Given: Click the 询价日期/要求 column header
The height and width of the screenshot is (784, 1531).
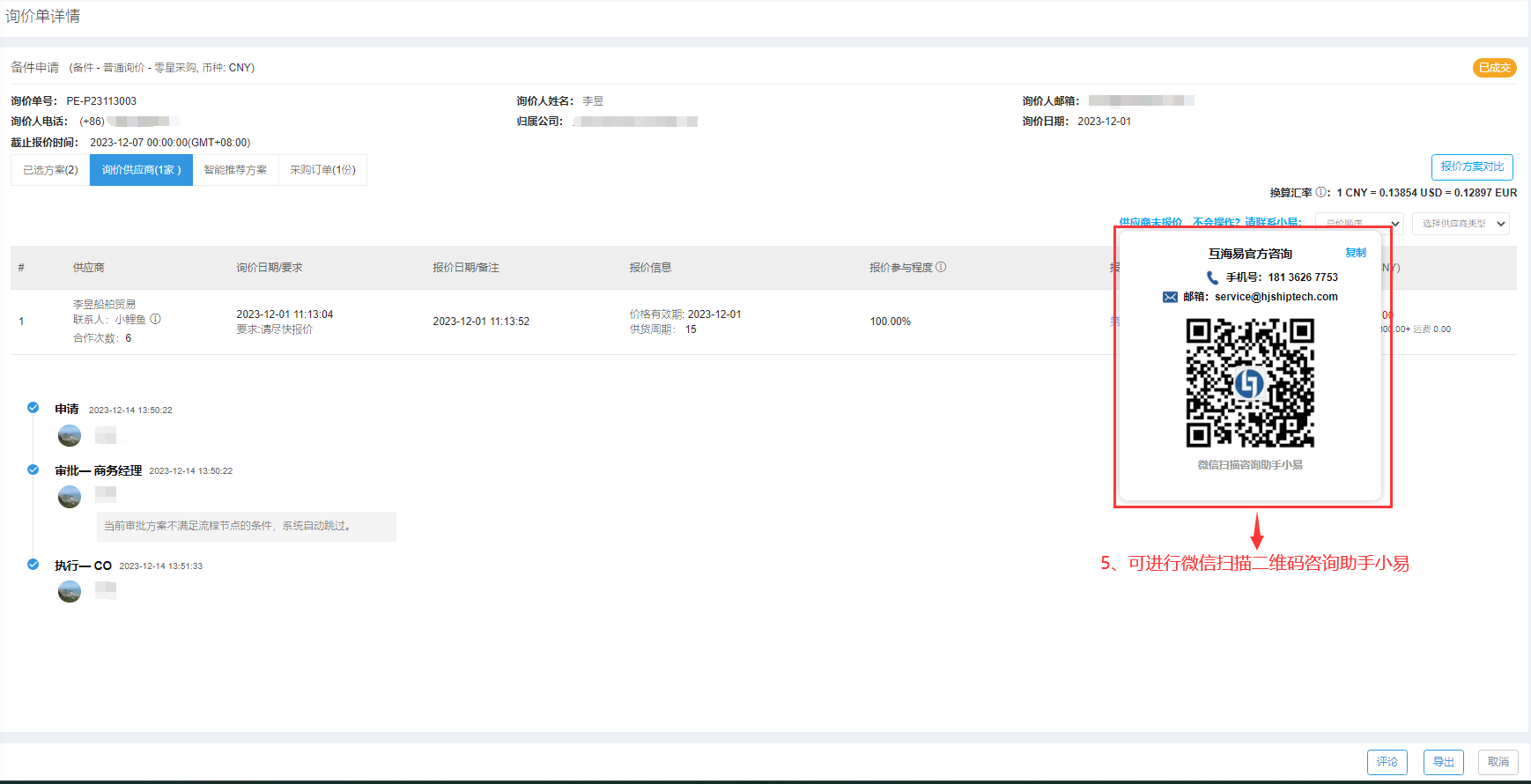Looking at the screenshot, I should [x=270, y=268].
